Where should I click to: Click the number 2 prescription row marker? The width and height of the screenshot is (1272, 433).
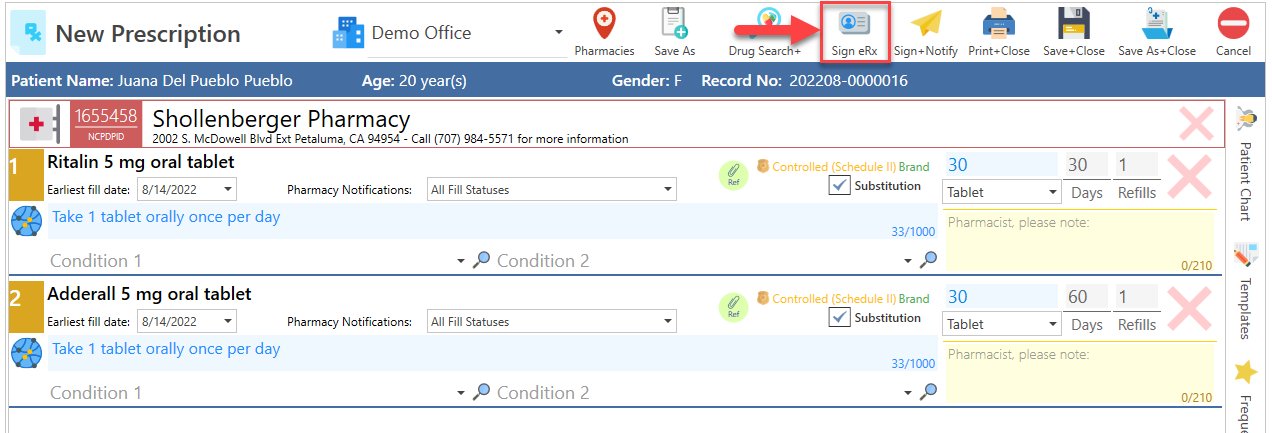point(27,307)
